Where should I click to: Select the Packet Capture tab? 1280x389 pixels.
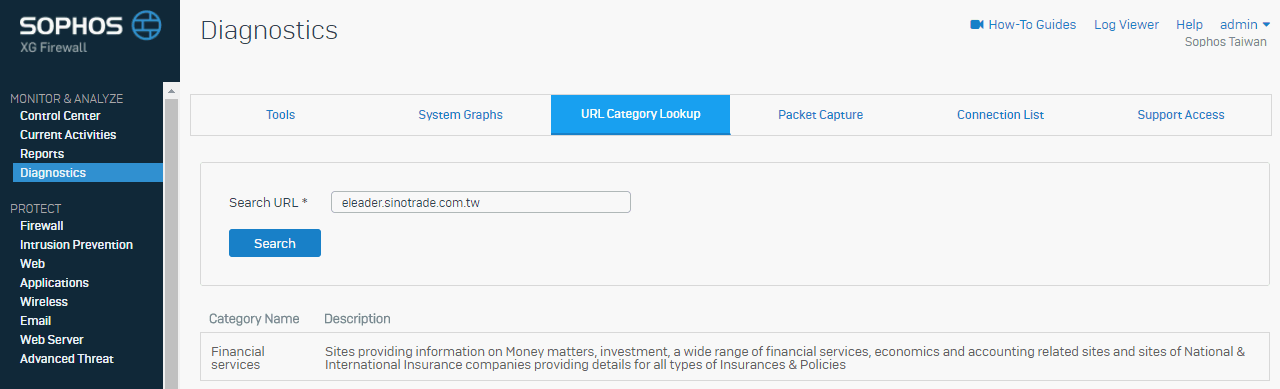pos(820,115)
